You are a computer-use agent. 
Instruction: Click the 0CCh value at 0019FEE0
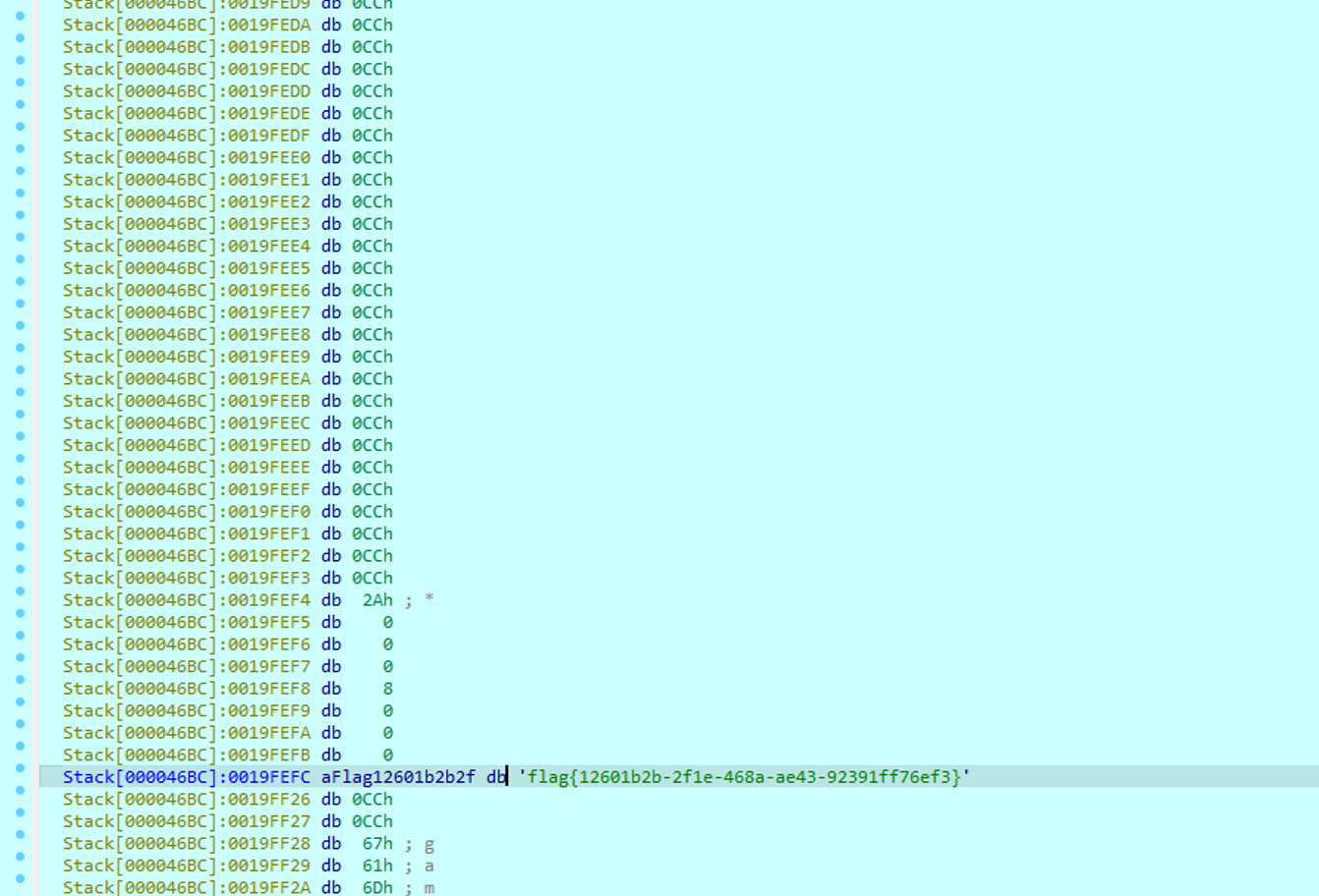(x=373, y=157)
